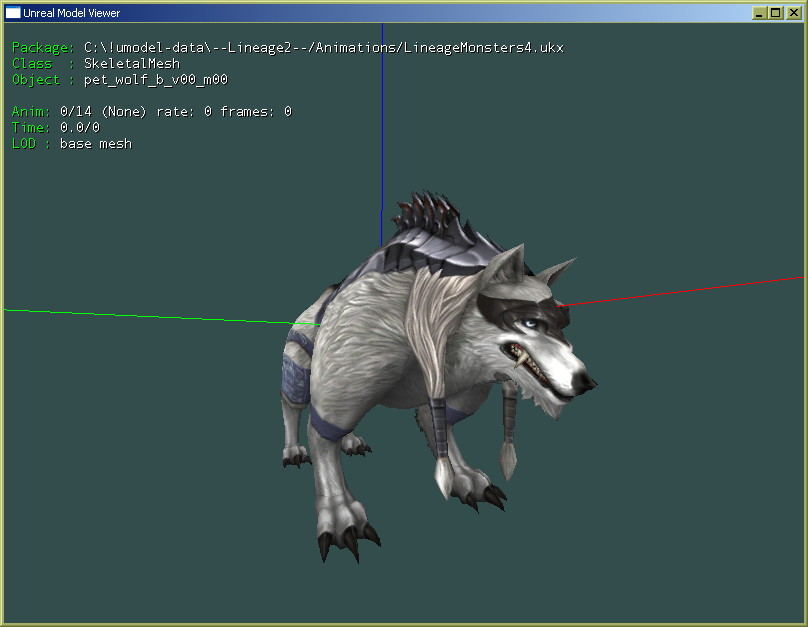Click the green 'Object' label
The height and width of the screenshot is (627, 808).
(x=36, y=80)
